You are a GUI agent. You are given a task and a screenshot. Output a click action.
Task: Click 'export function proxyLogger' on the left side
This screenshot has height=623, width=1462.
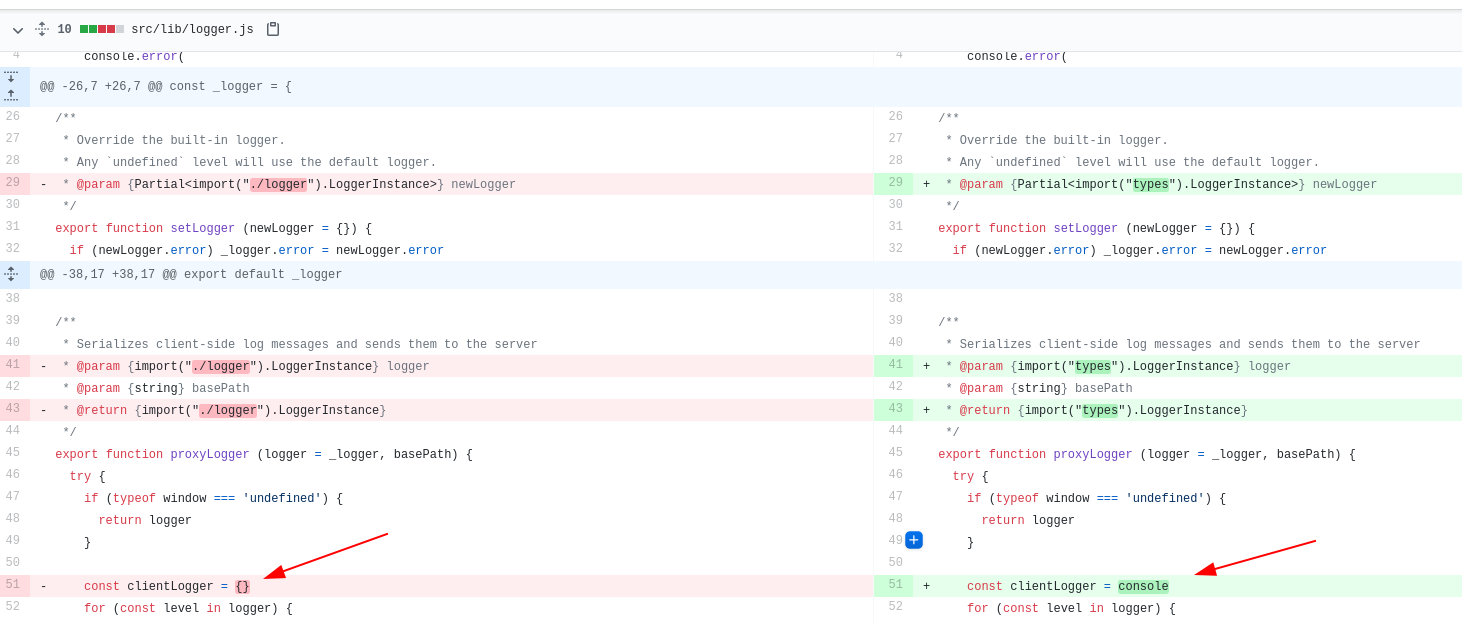(x=152, y=455)
